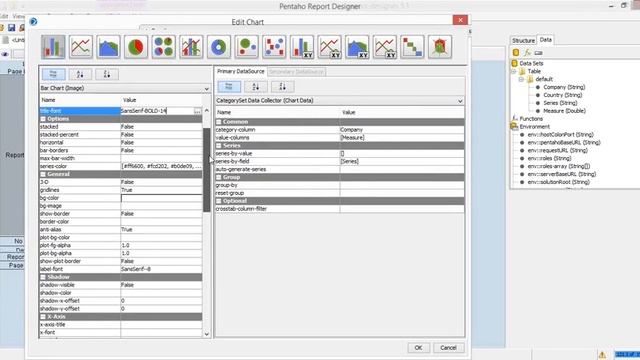Image resolution: width=640 pixels, height=360 pixels.
Task: Select the Radar chart type icon
Action: (x=440, y=47)
